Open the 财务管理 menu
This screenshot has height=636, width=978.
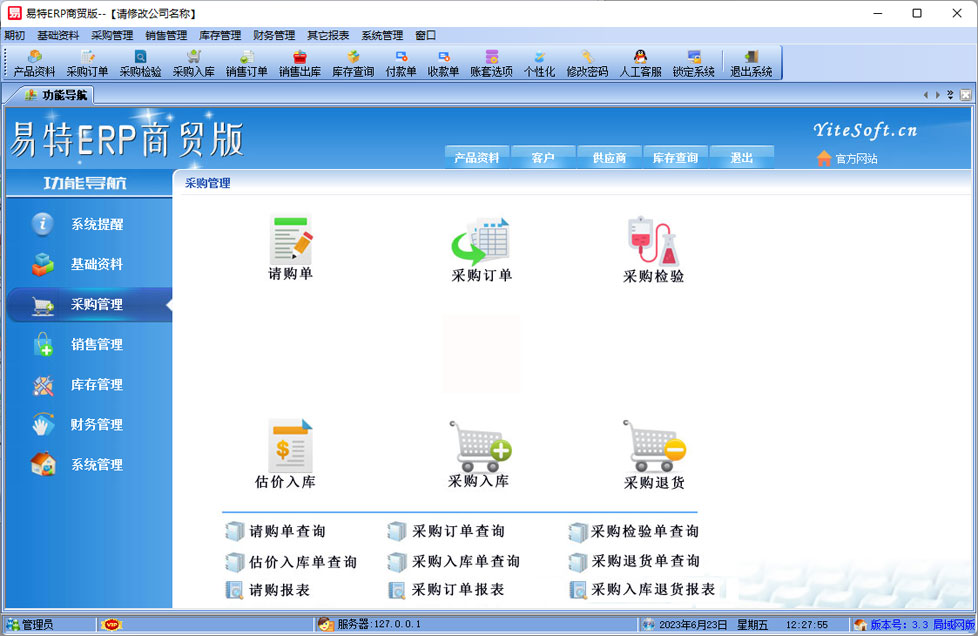(x=274, y=35)
